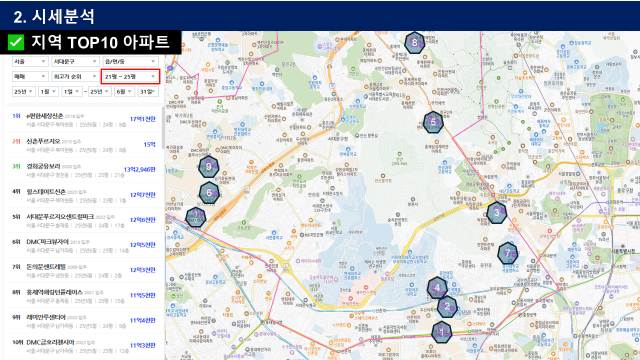Open the 서울 city dropdown
Viewport: 640px width, 360px height.
pyautogui.click(x=30, y=61)
